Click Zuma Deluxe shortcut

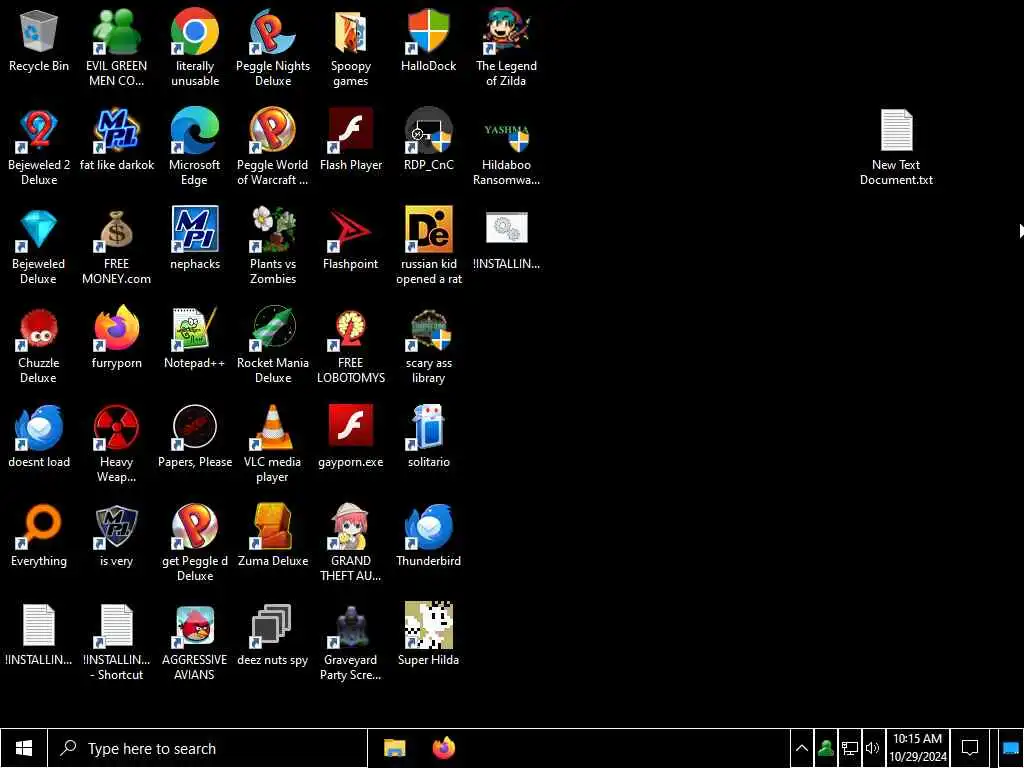273,536
